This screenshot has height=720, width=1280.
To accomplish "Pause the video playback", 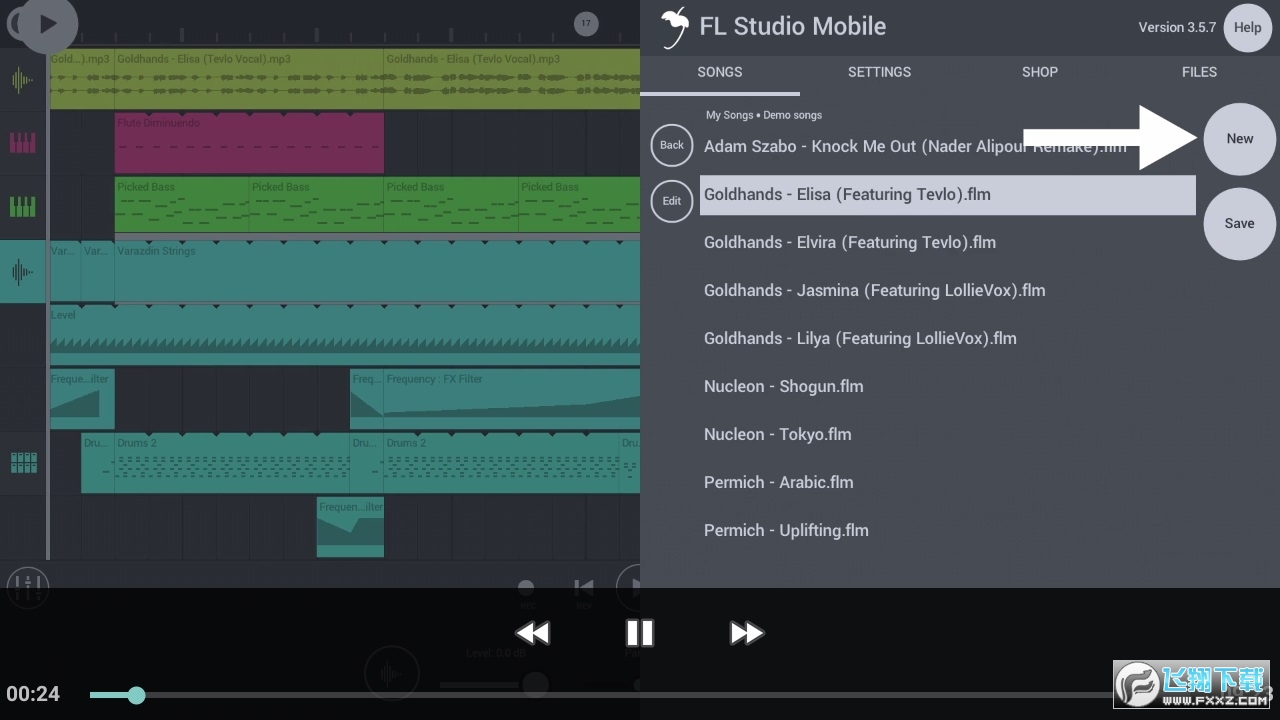I will [640, 633].
